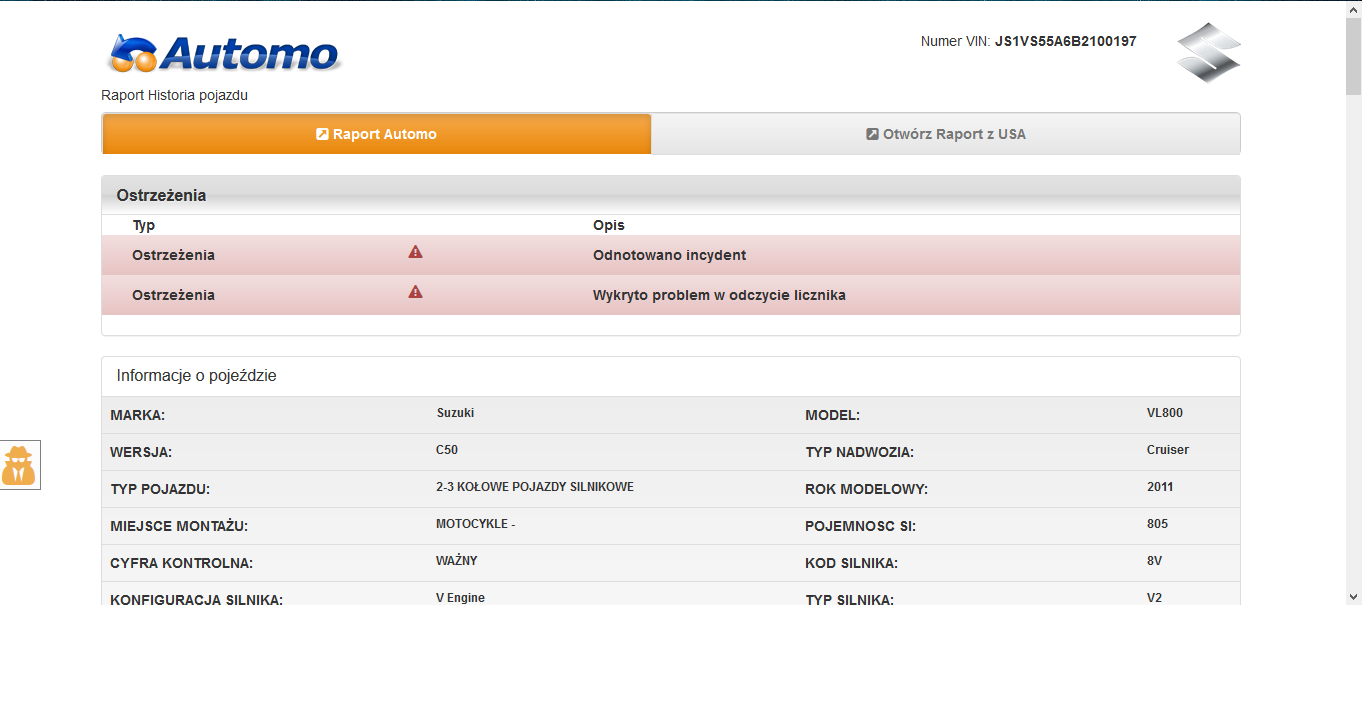Image resolution: width=1366 pixels, height=728 pixels.
Task: Click the 'Informacje o pojeździe' panel heading
Action: (x=197, y=376)
